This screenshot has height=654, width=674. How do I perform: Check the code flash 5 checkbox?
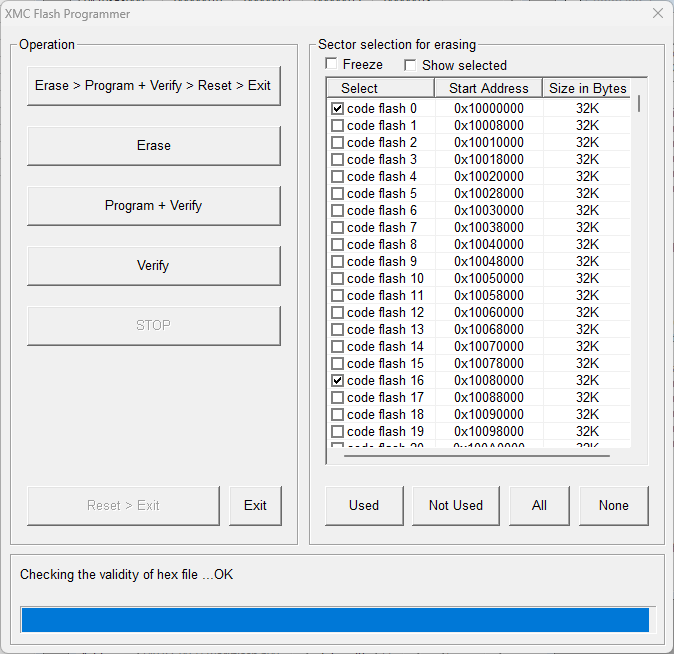coord(337,194)
